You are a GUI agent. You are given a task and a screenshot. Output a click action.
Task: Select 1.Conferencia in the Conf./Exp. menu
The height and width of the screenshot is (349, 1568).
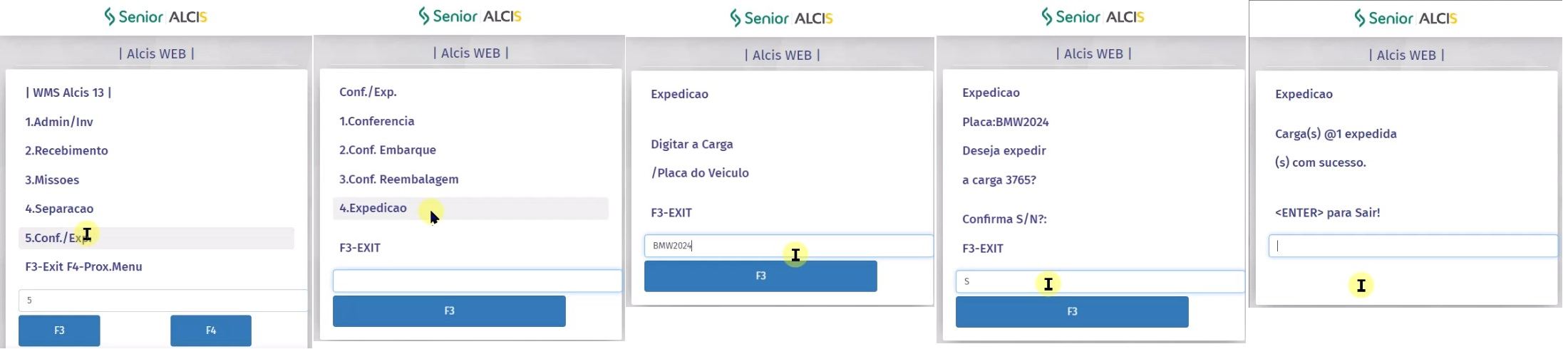click(376, 121)
